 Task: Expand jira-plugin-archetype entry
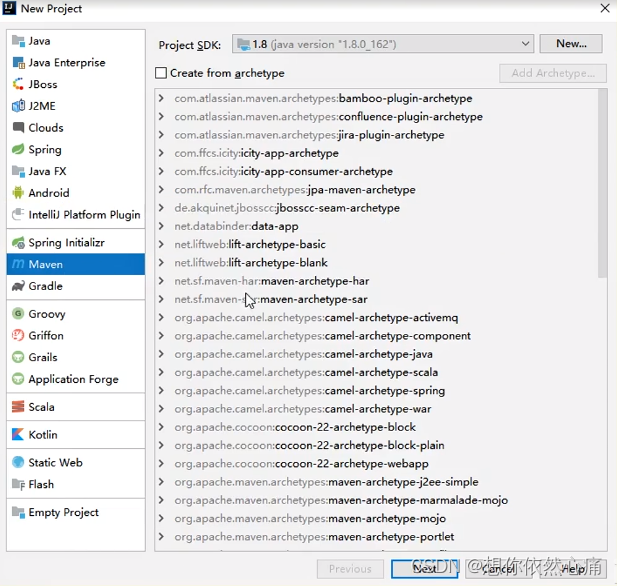pos(161,135)
